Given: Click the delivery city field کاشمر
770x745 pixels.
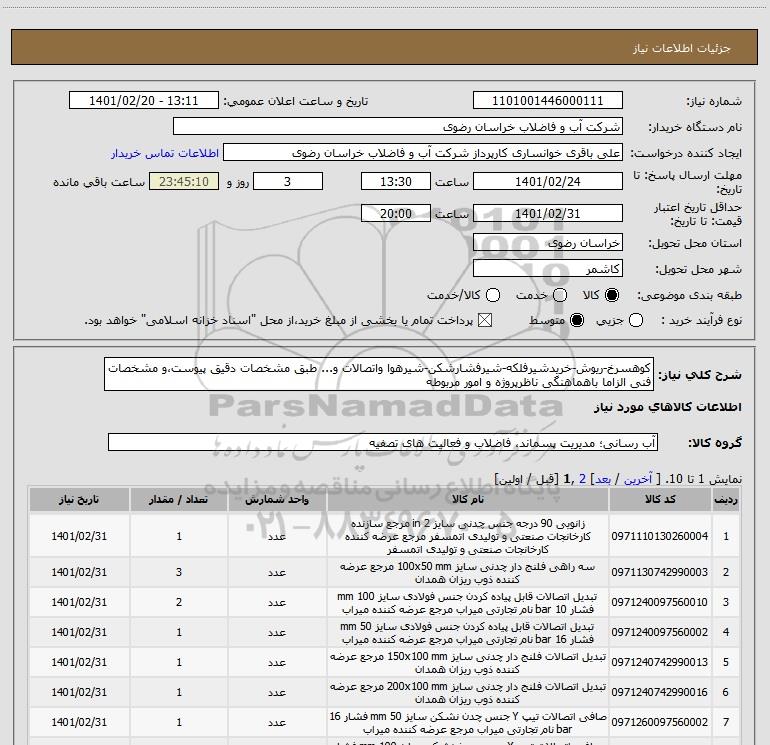Looking at the screenshot, I should [548, 268].
